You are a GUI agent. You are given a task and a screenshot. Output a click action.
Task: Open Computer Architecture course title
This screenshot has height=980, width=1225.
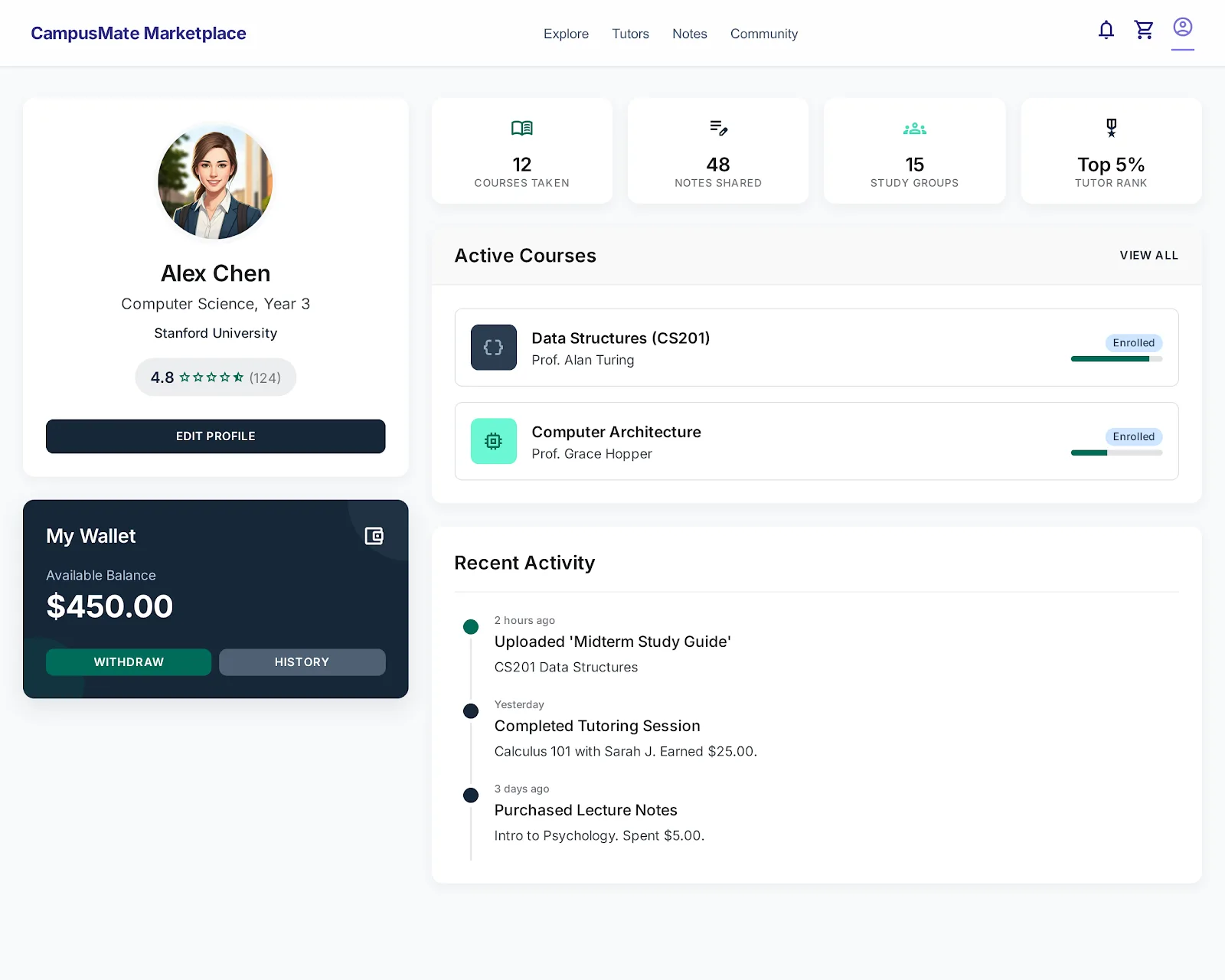[x=616, y=432]
